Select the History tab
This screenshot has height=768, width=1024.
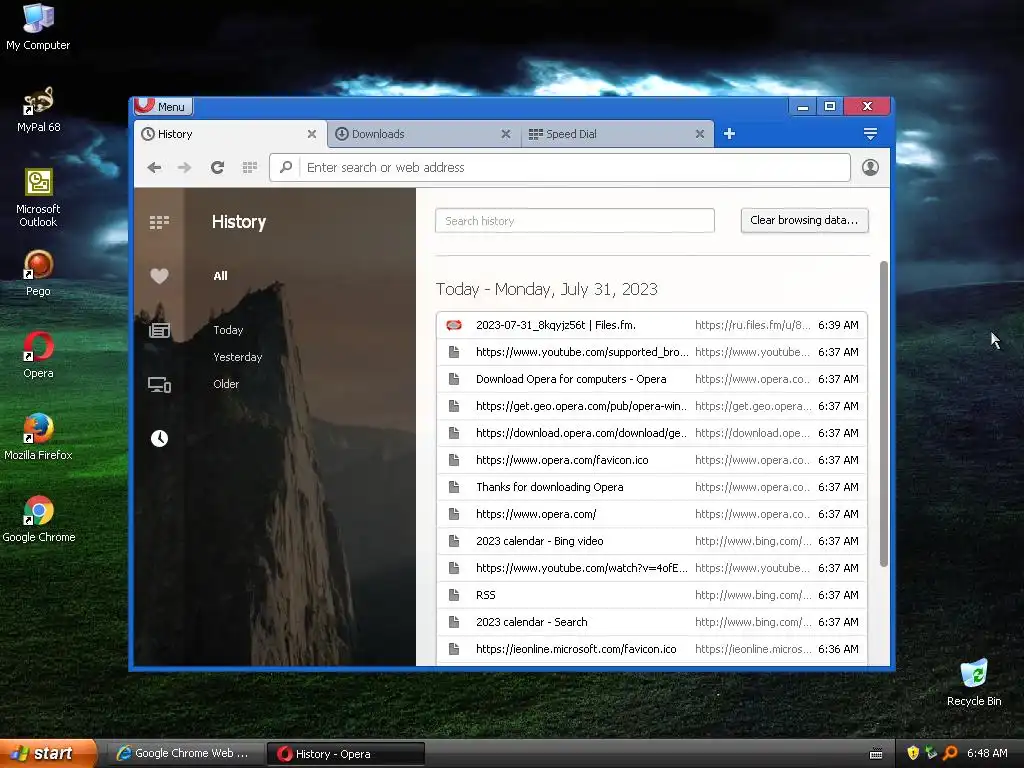(x=229, y=134)
